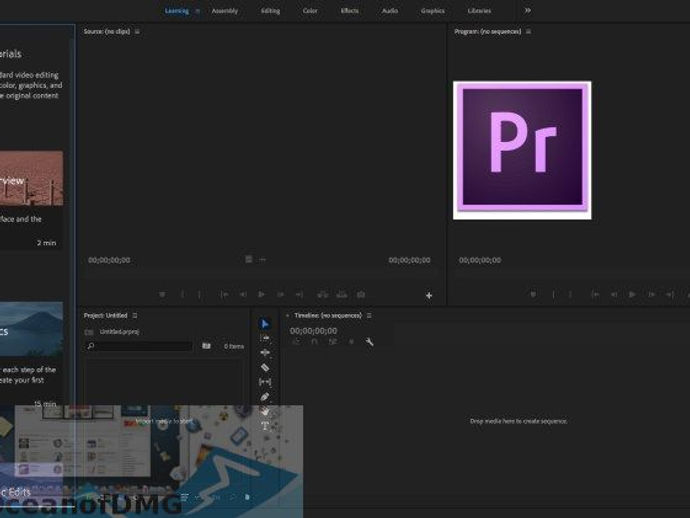Viewport: 690px width, 518px height.
Task: Toggle Linked Selection in the Timeline
Action: pos(333,342)
